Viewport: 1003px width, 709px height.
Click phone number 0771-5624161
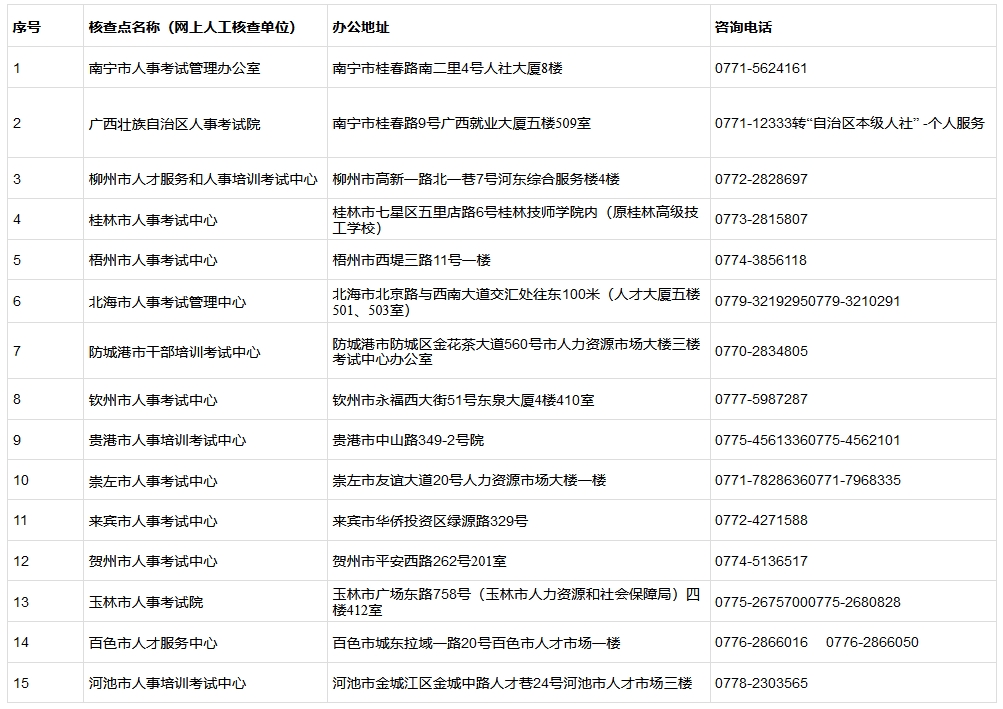click(761, 68)
